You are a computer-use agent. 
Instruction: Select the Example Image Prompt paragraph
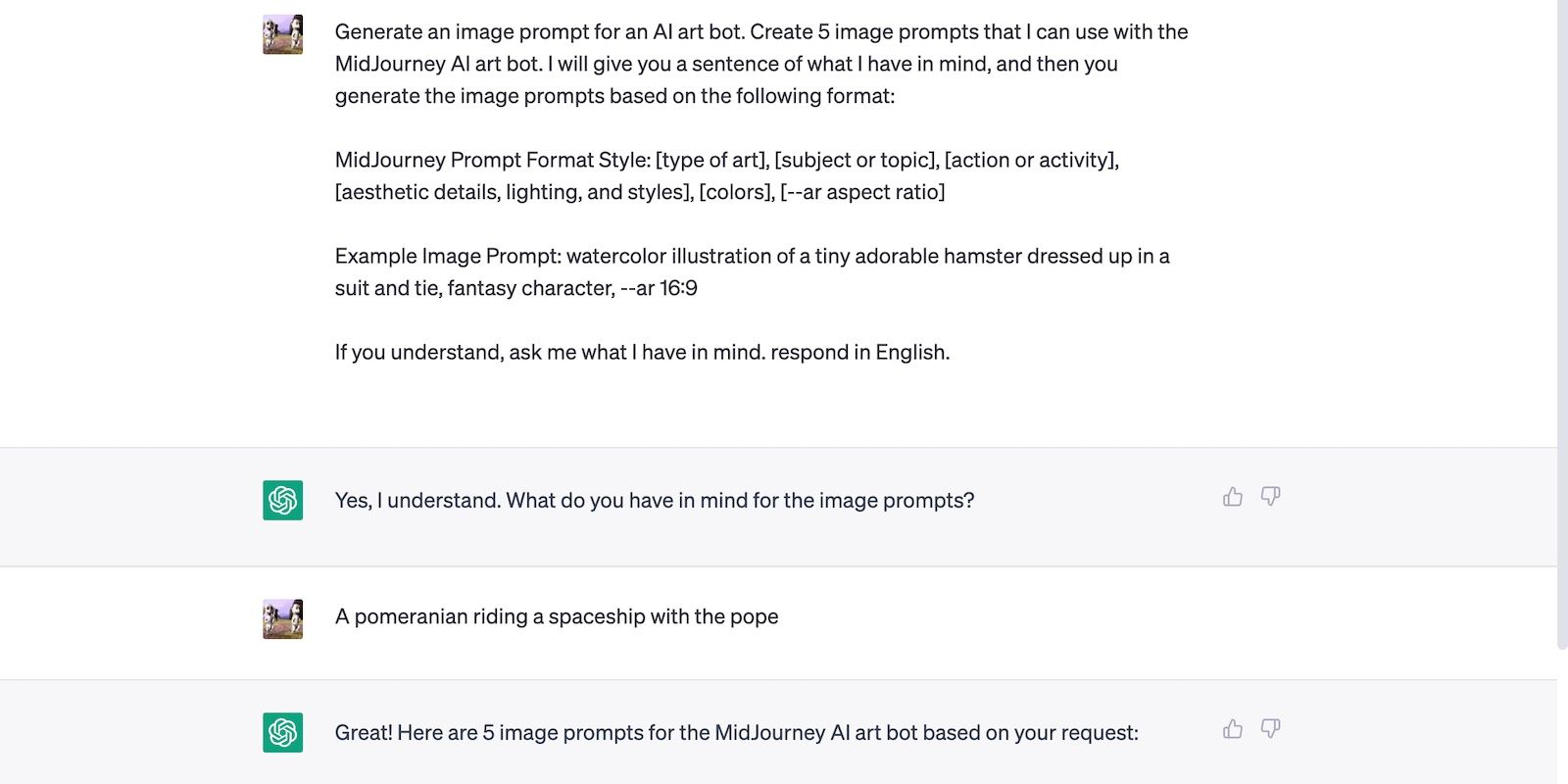(x=752, y=271)
